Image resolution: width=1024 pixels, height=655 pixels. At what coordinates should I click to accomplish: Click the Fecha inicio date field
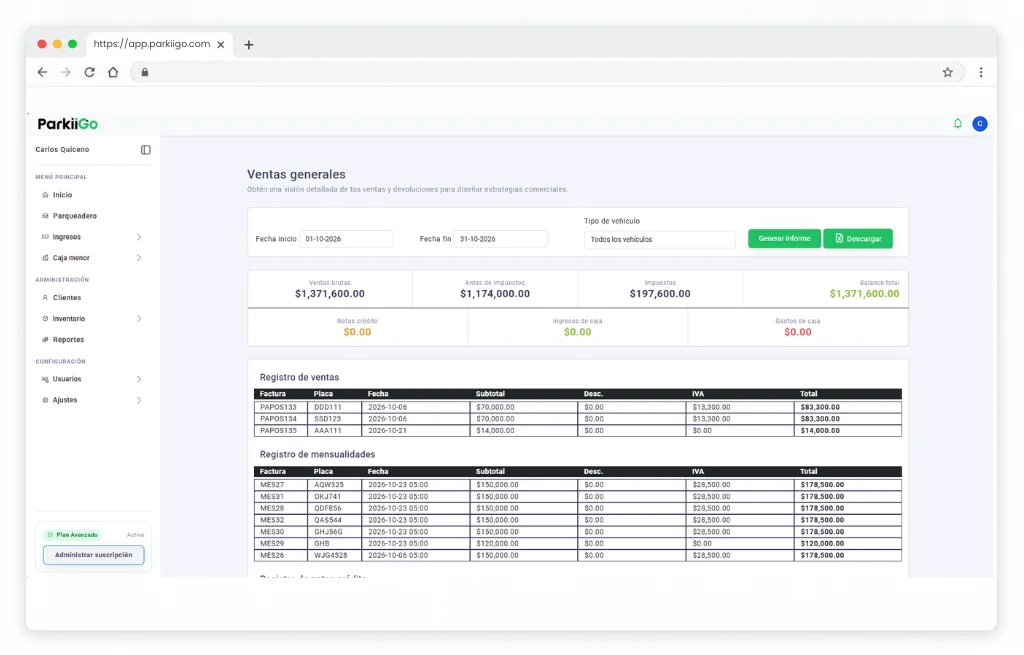346,239
